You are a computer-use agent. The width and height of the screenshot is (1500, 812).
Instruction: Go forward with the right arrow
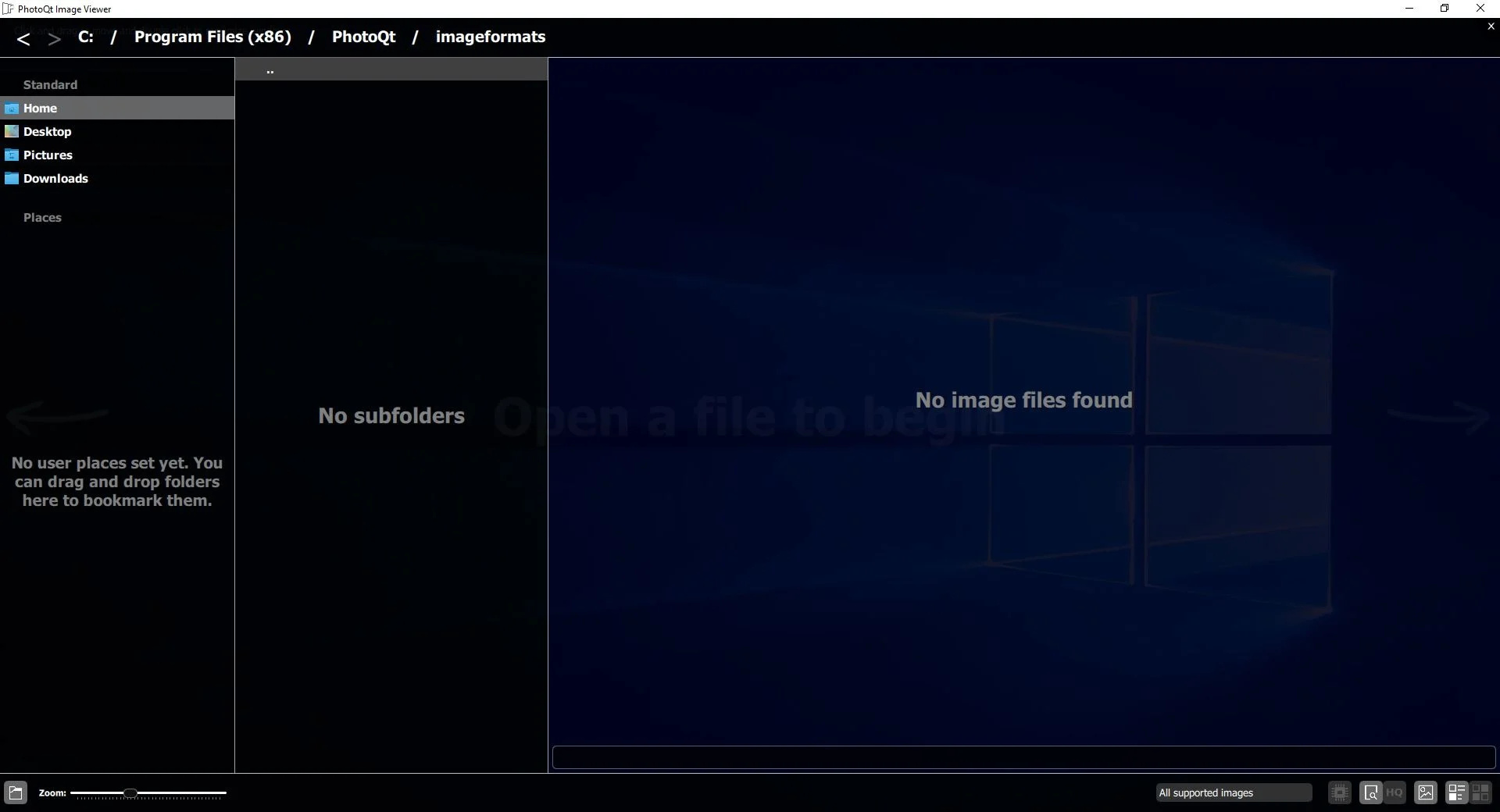54,38
